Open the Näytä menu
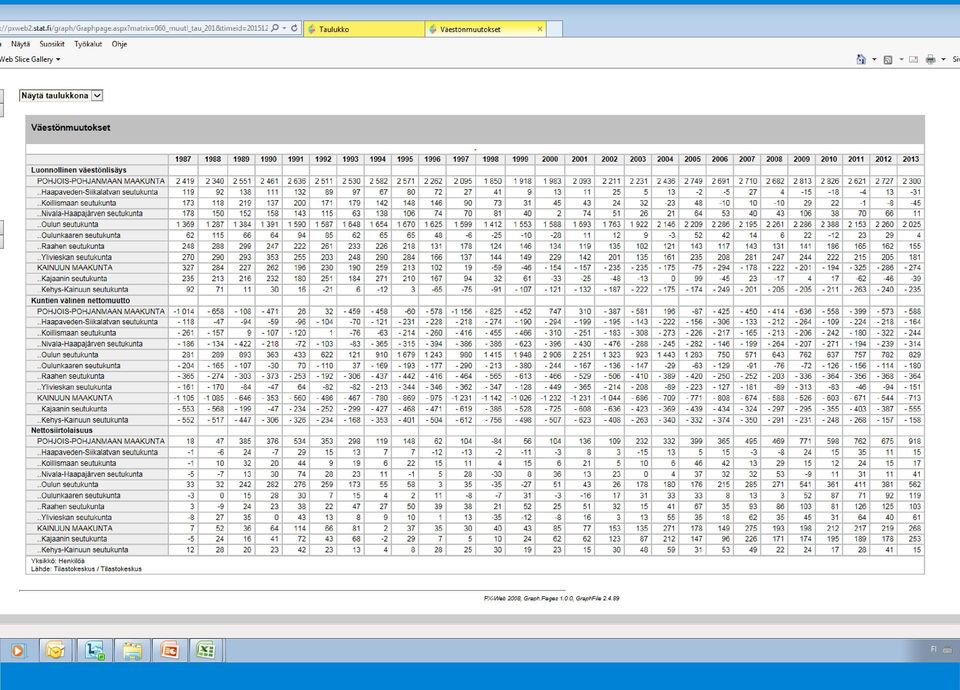Image resolution: width=960 pixels, height=690 pixels. pyautogui.click(x=20, y=44)
